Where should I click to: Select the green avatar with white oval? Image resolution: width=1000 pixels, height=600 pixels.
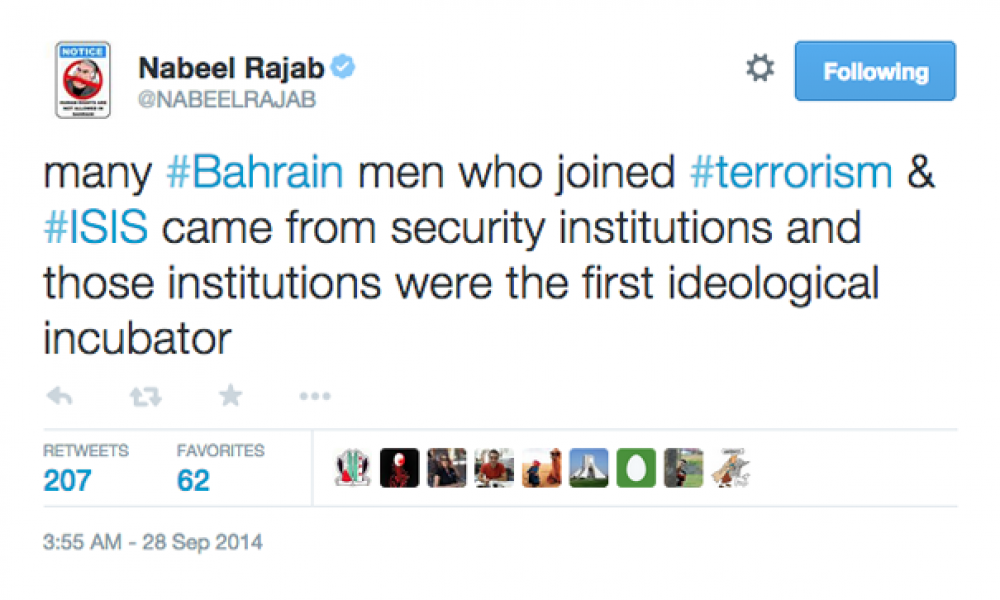coord(636,468)
